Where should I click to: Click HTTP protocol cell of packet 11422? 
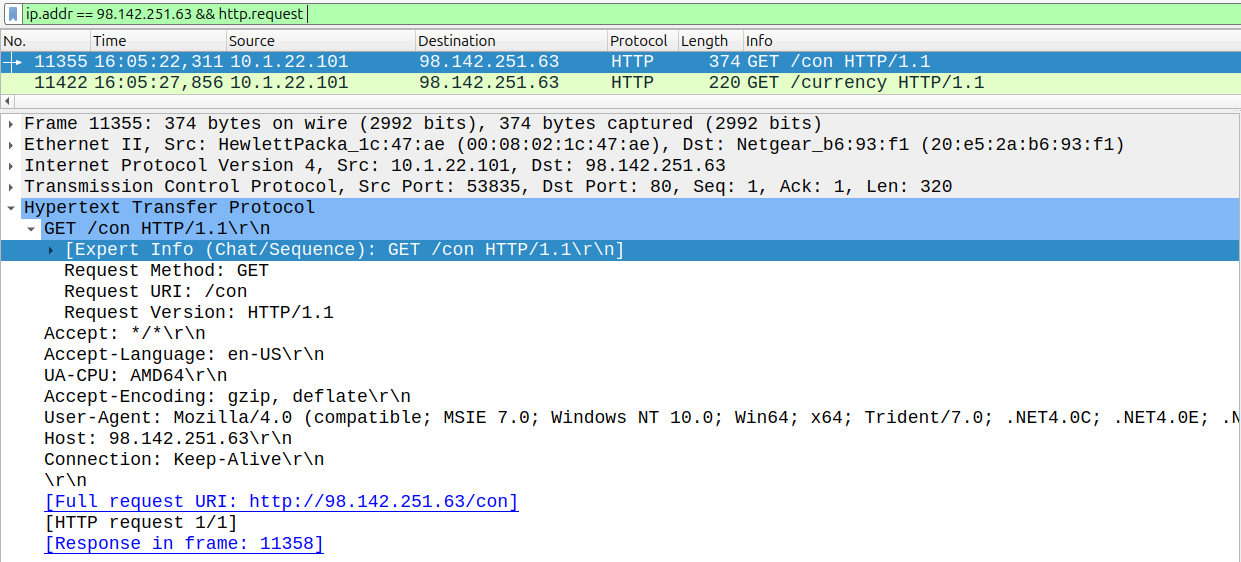pyautogui.click(x=632, y=83)
